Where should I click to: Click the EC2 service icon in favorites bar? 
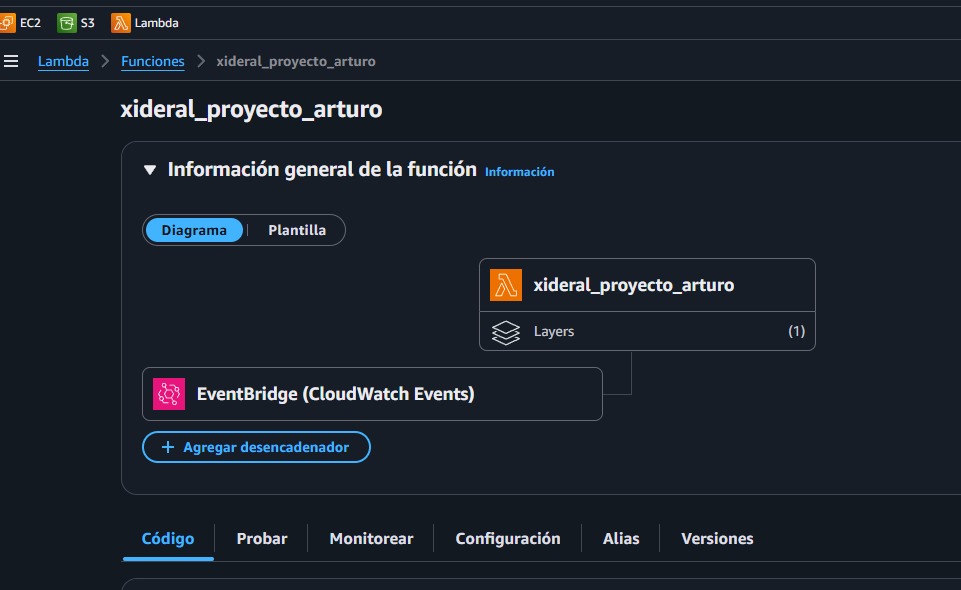pos(8,22)
